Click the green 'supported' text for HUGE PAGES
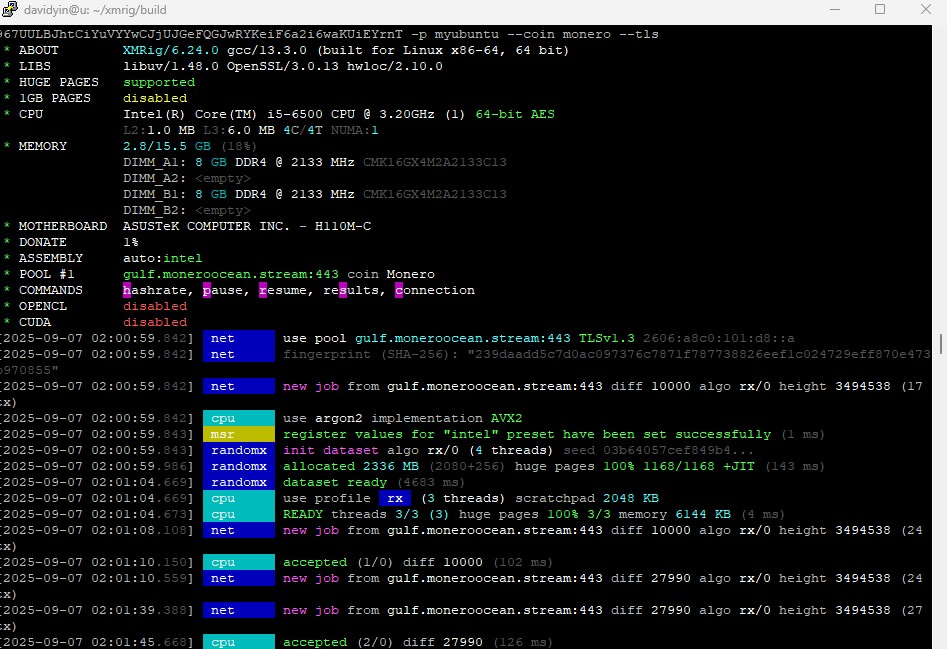 click(x=159, y=82)
